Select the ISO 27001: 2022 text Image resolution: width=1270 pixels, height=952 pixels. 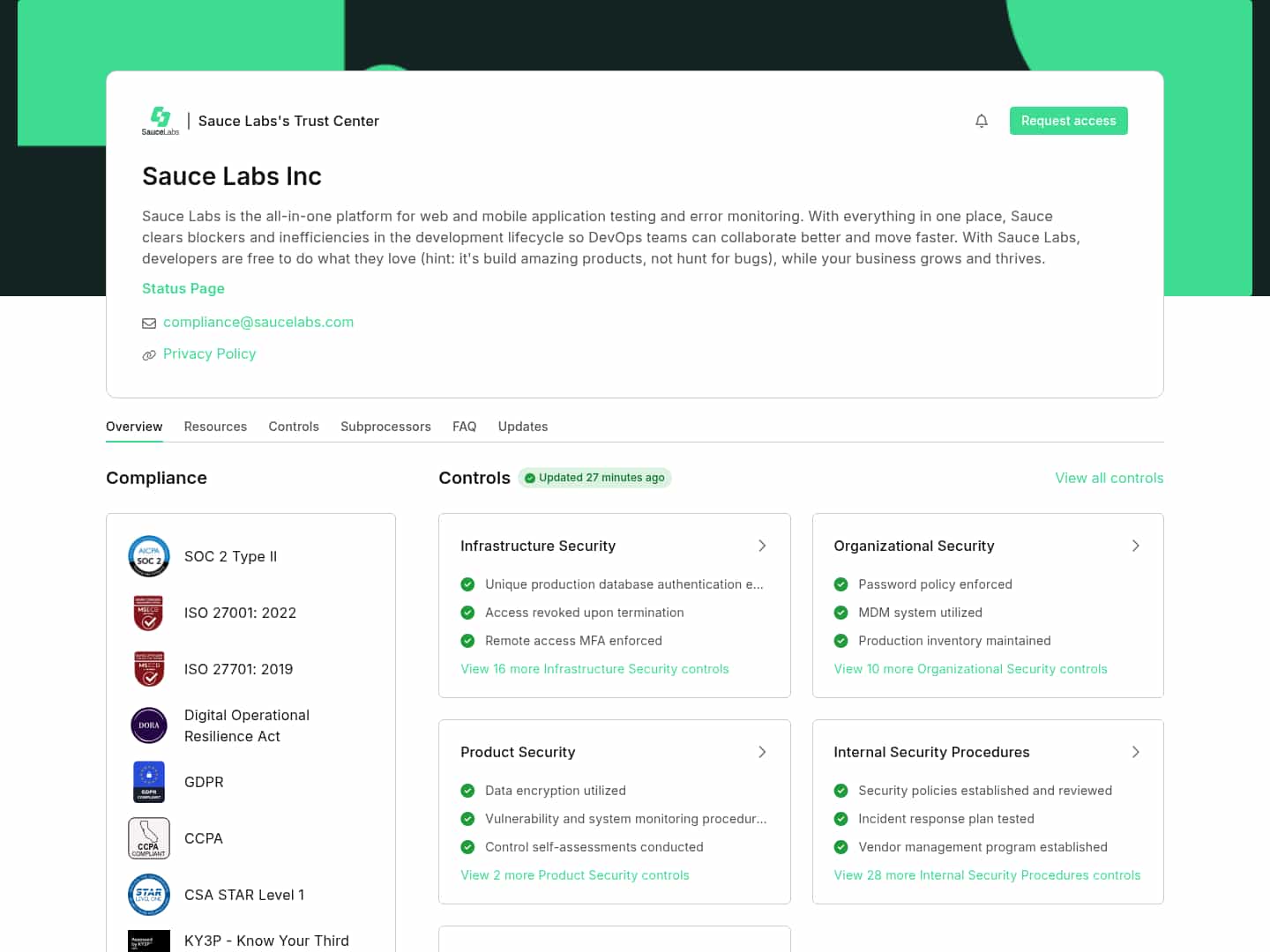(x=240, y=613)
